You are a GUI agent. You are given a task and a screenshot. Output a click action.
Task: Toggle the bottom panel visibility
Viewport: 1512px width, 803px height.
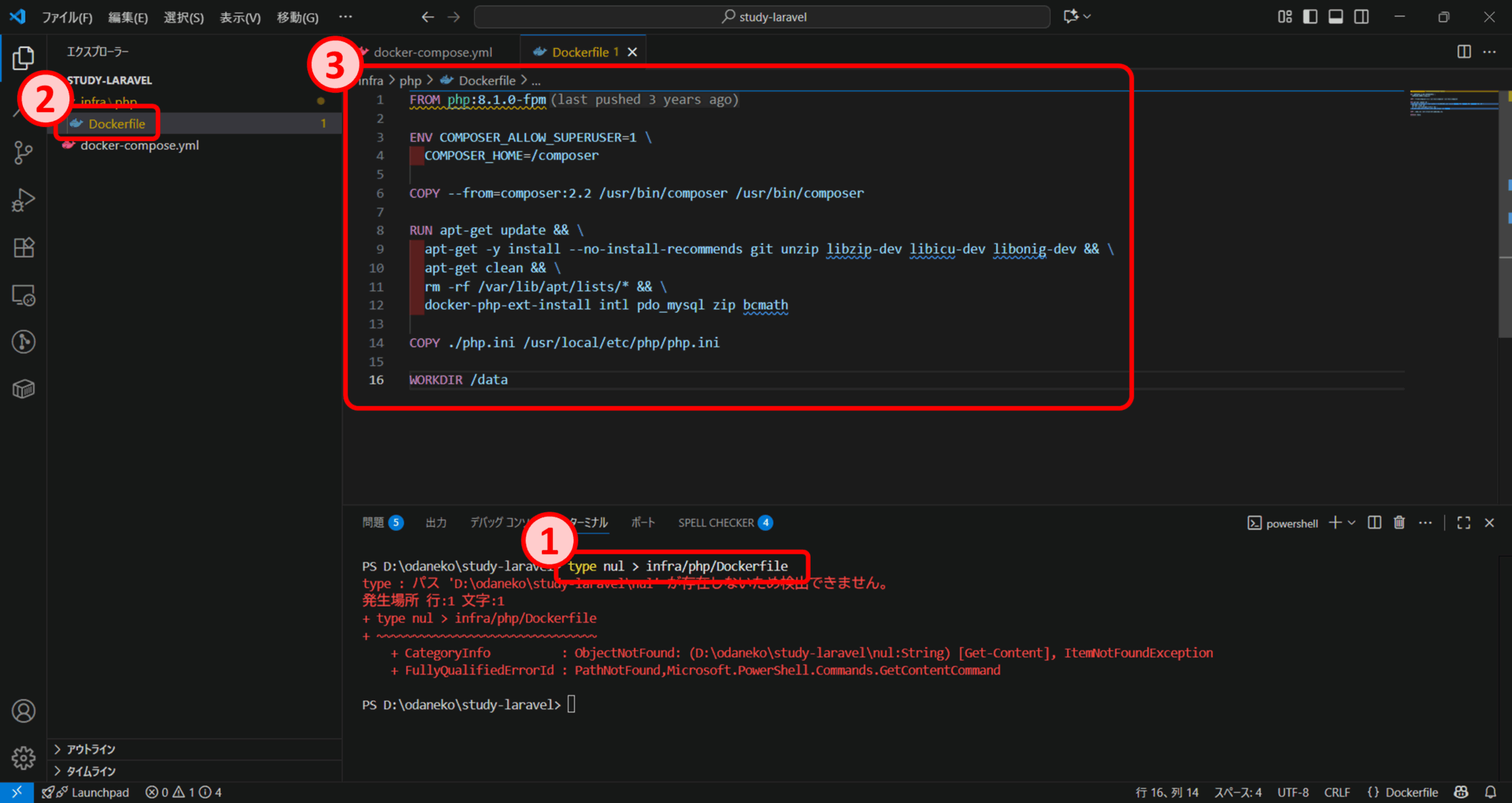pos(1336,16)
